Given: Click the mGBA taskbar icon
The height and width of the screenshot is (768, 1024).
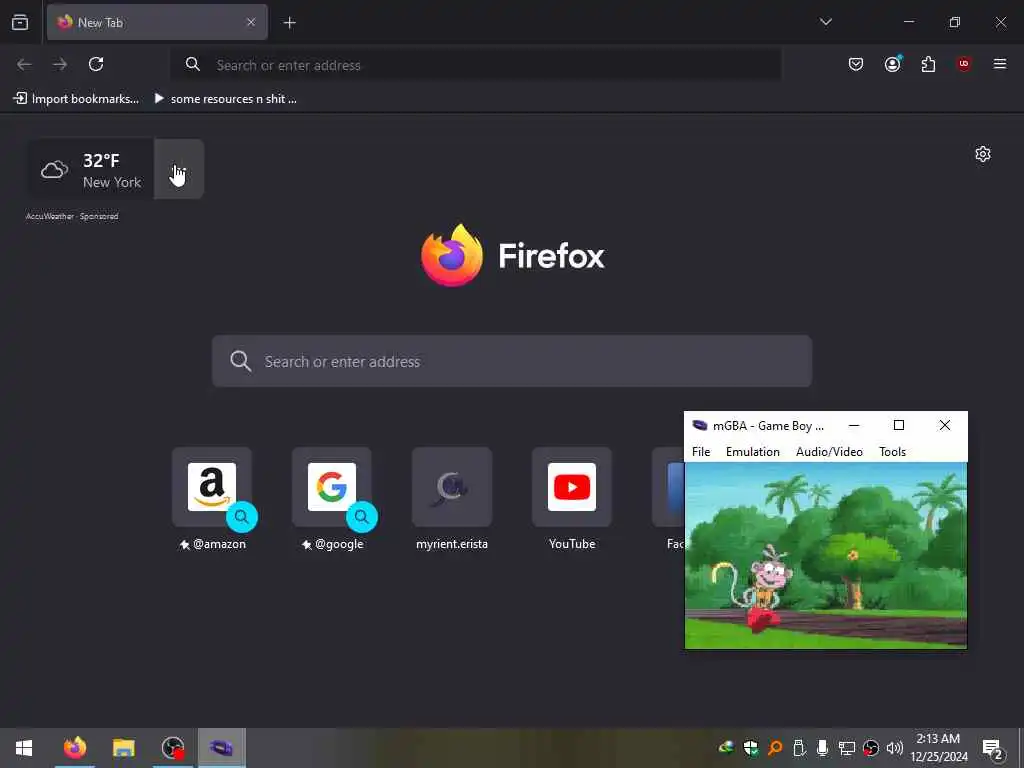Looking at the screenshot, I should pyautogui.click(x=221, y=748).
